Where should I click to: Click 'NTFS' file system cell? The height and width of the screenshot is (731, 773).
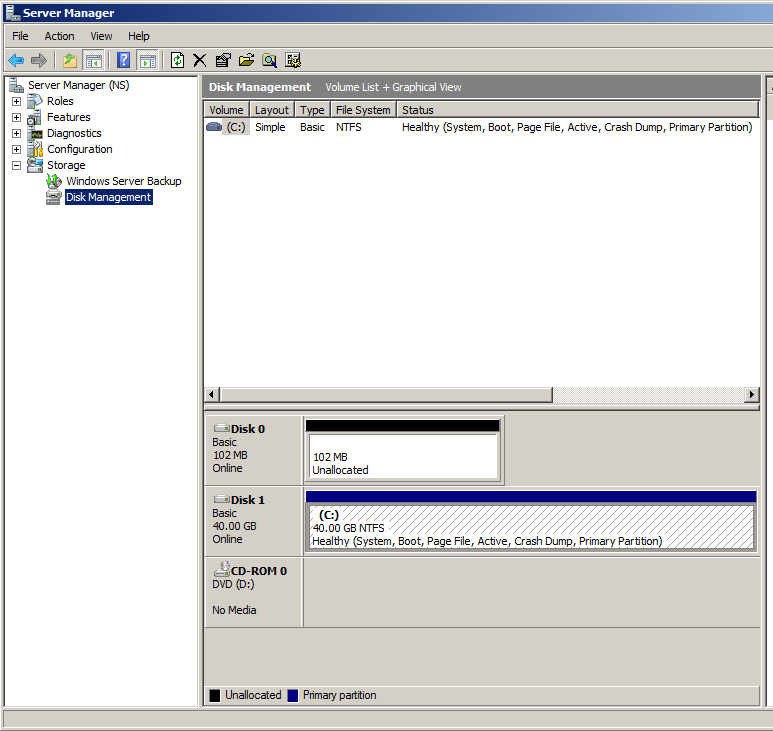tap(349, 127)
